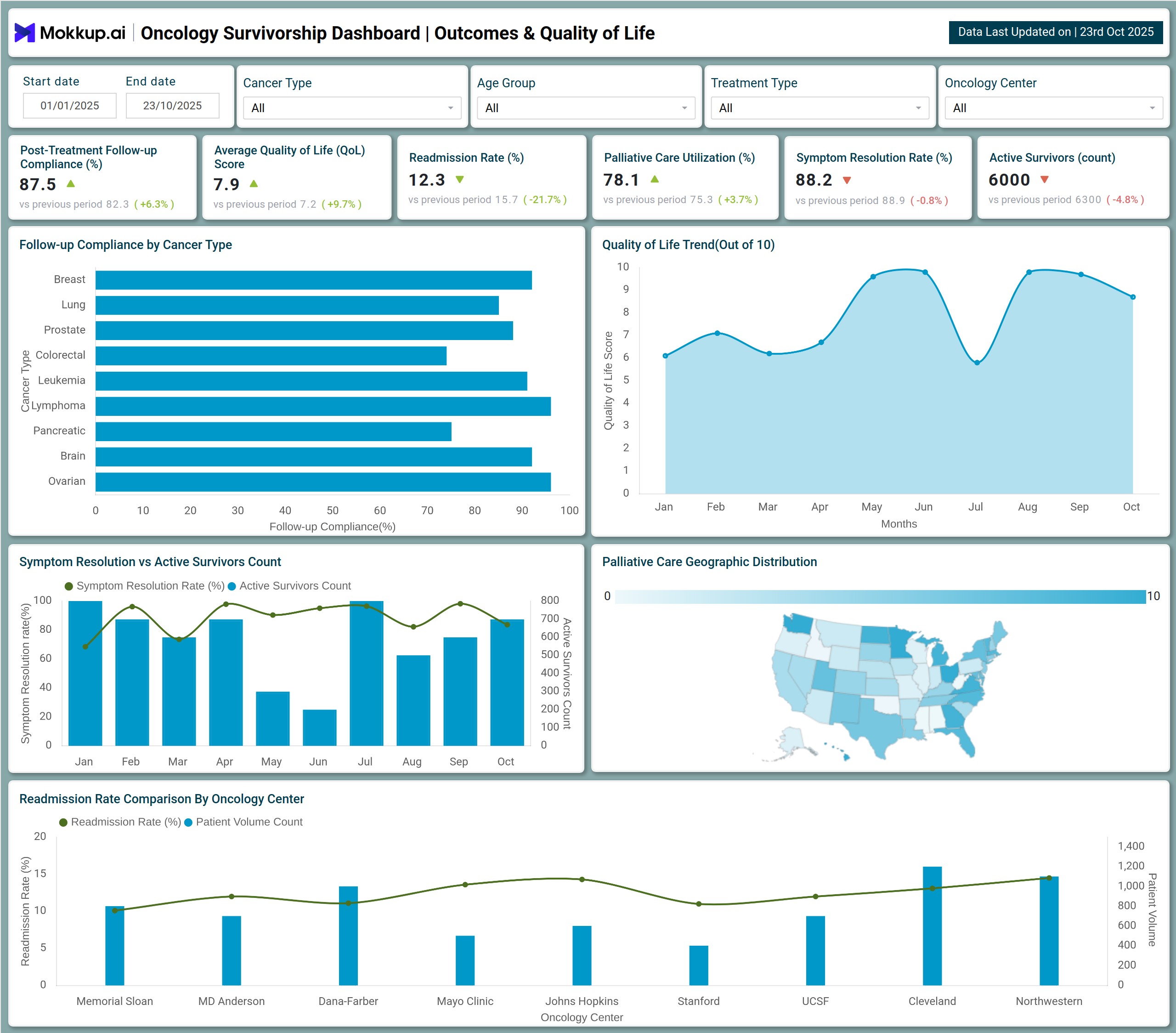The width and height of the screenshot is (1176, 1033).
Task: Click the Jul data point on QoL trend
Action: pos(977,363)
